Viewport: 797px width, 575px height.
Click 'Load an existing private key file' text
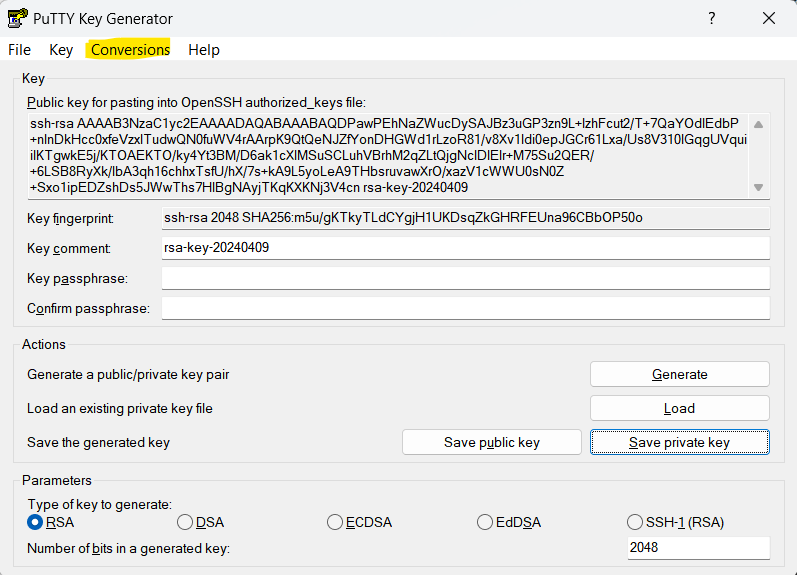pos(120,409)
